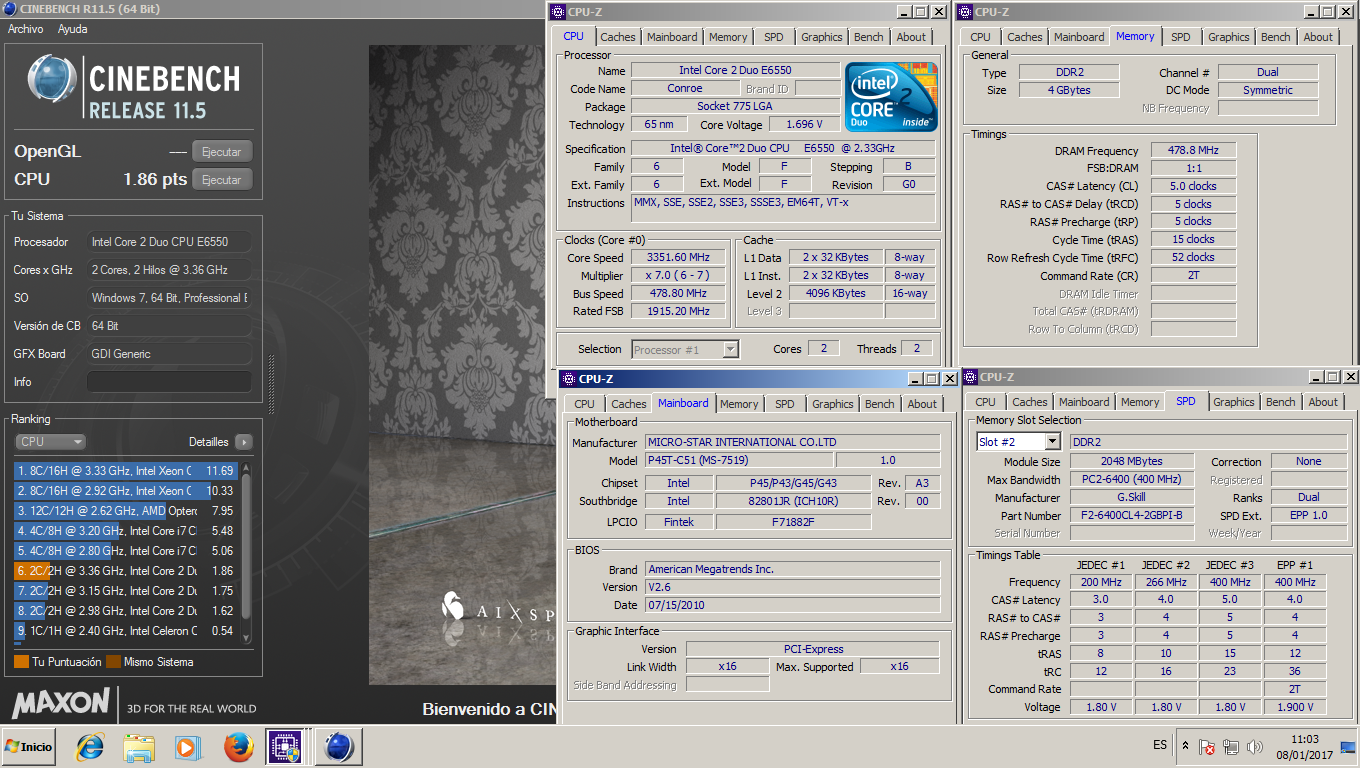
Task: Click part number F2-6400CL4-2GBPI-B
Action: click(x=1132, y=516)
